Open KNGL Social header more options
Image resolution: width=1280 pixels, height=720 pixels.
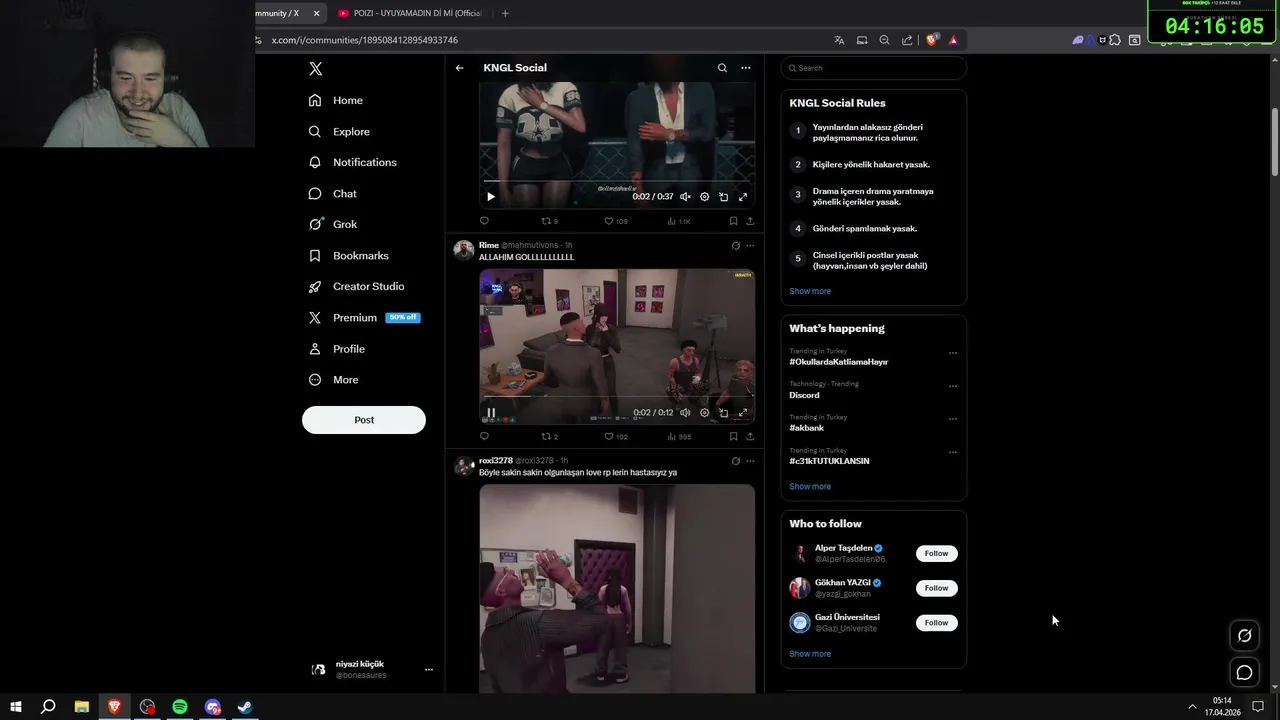[x=745, y=68]
